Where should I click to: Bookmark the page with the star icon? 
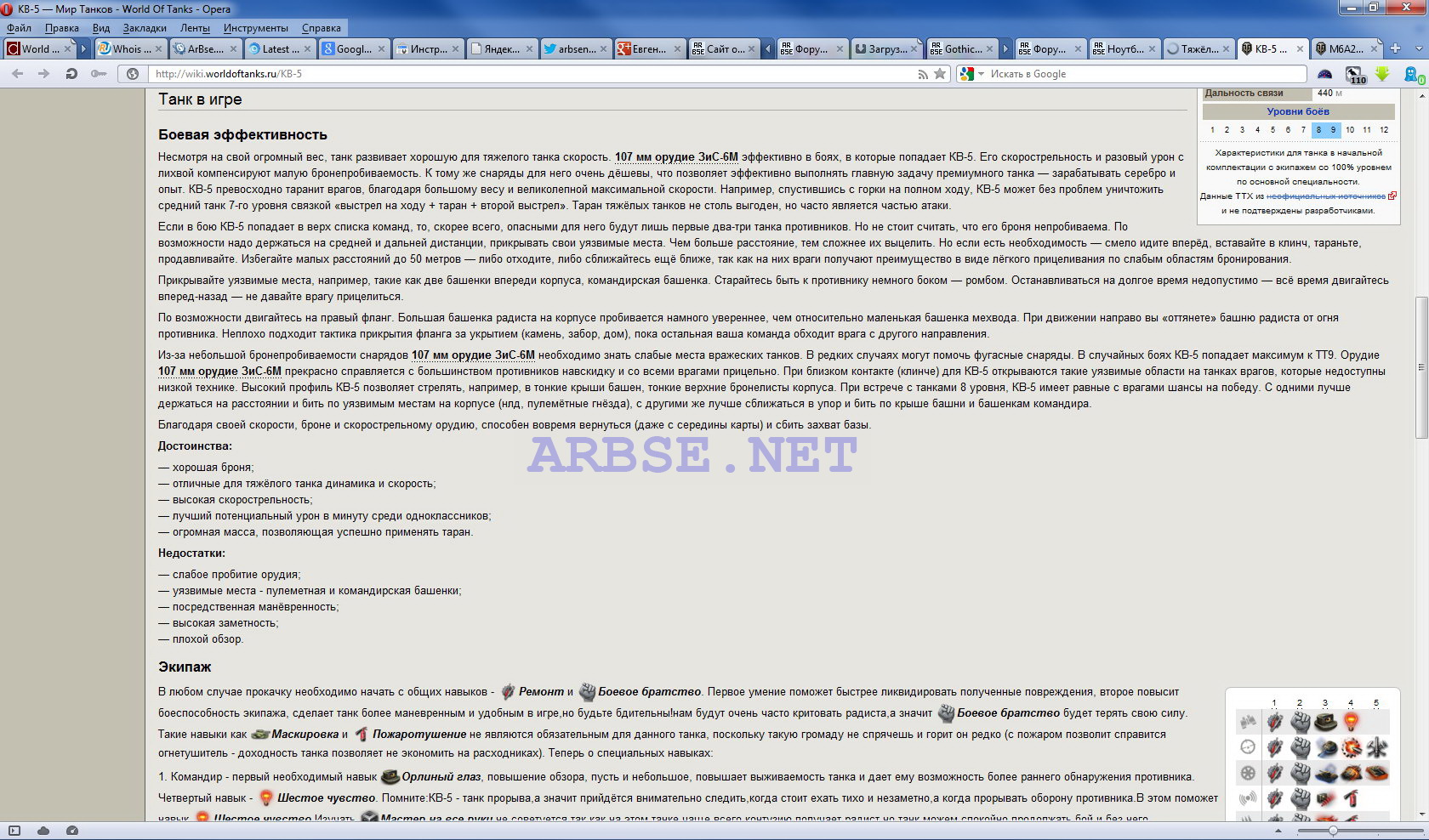940,74
